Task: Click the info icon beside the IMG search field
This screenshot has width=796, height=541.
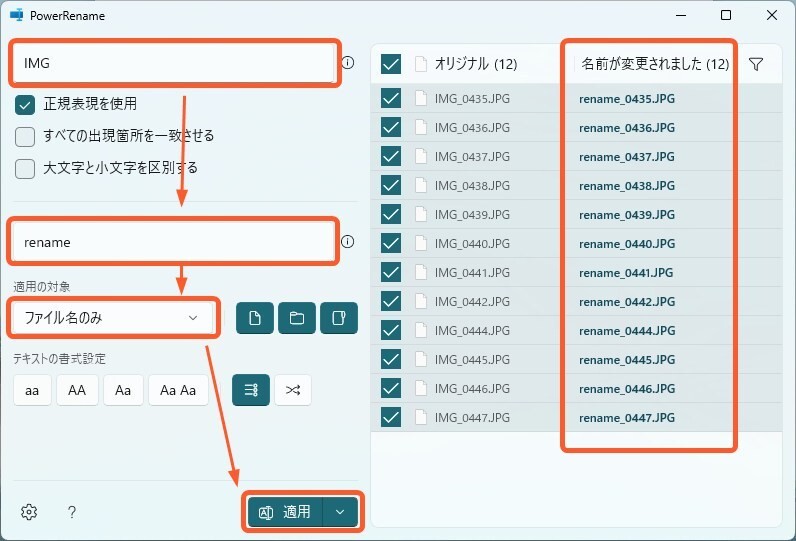Action: 348,62
